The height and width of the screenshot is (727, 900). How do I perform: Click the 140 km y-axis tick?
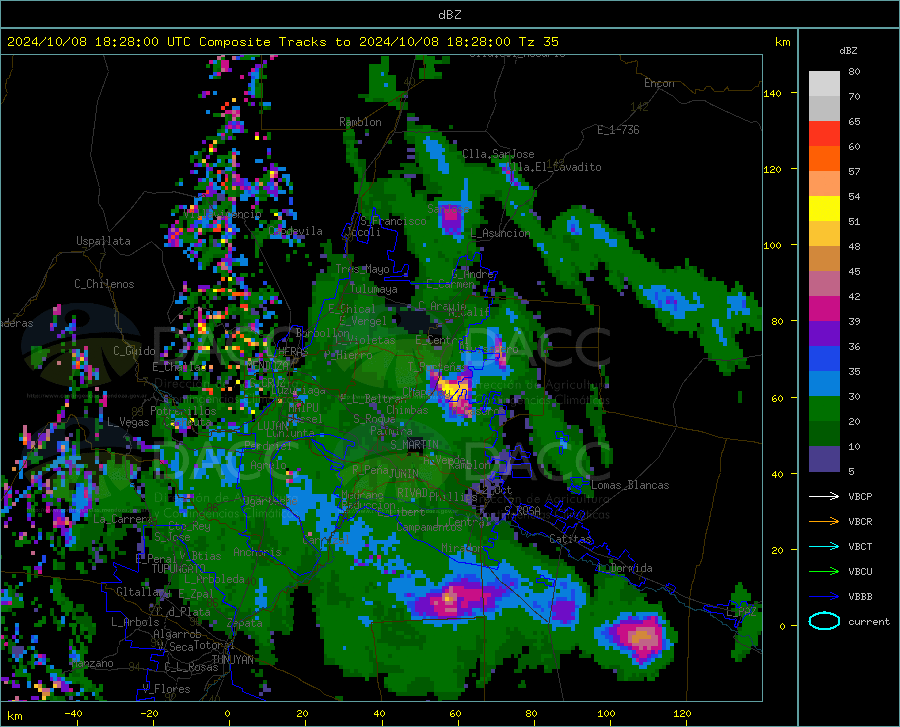pyautogui.click(x=772, y=93)
